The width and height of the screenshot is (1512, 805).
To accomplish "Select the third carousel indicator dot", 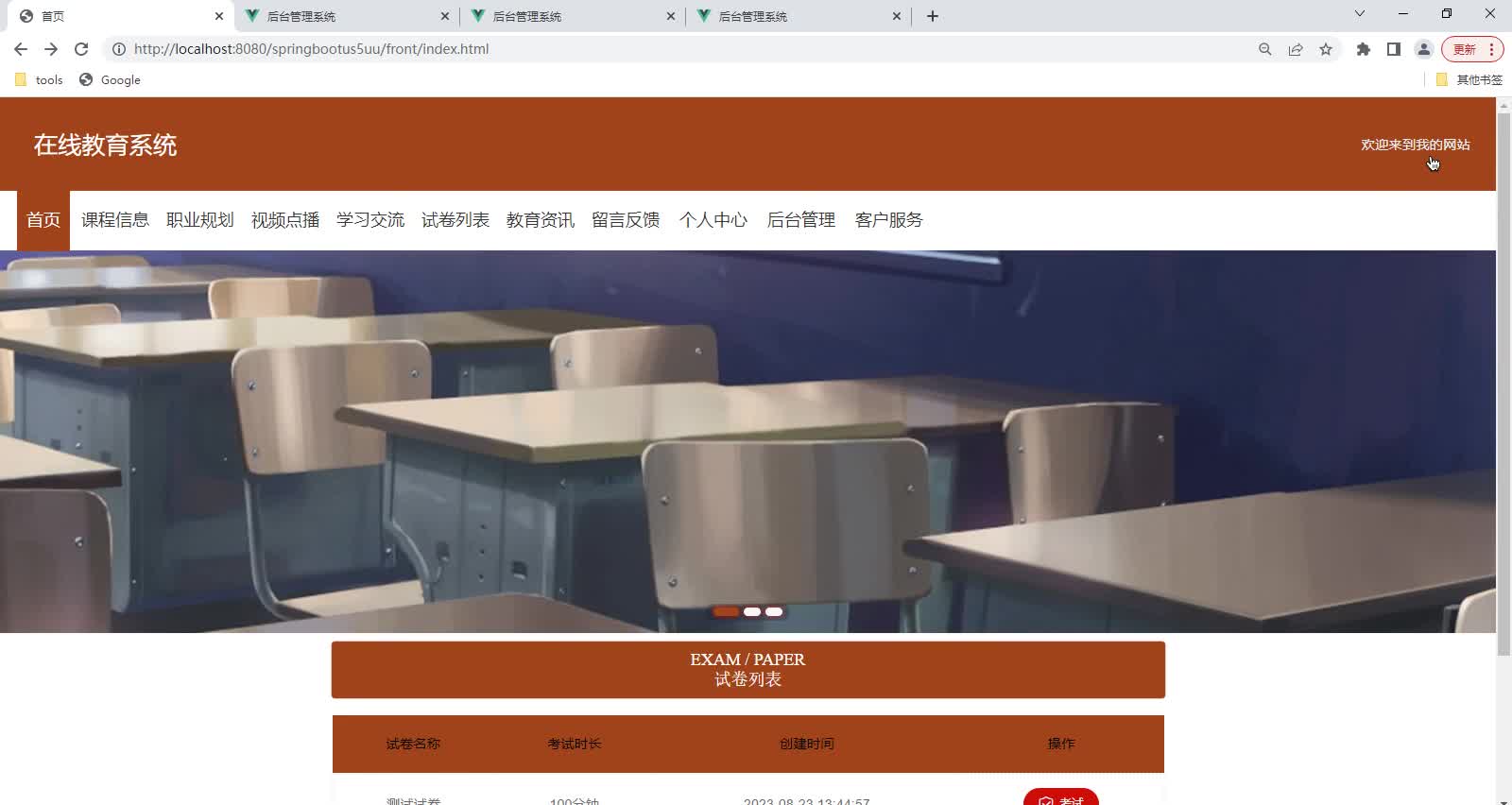I will [x=774, y=612].
